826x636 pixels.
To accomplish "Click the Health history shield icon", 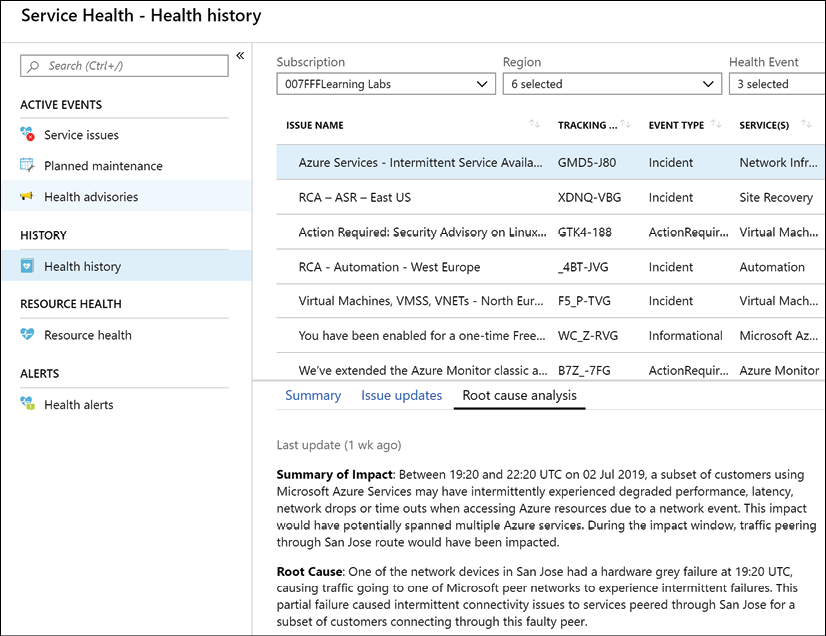I will [27, 266].
